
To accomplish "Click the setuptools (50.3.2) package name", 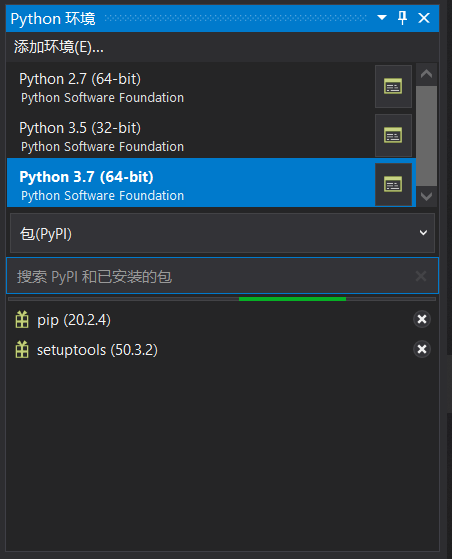I will pos(97,350).
